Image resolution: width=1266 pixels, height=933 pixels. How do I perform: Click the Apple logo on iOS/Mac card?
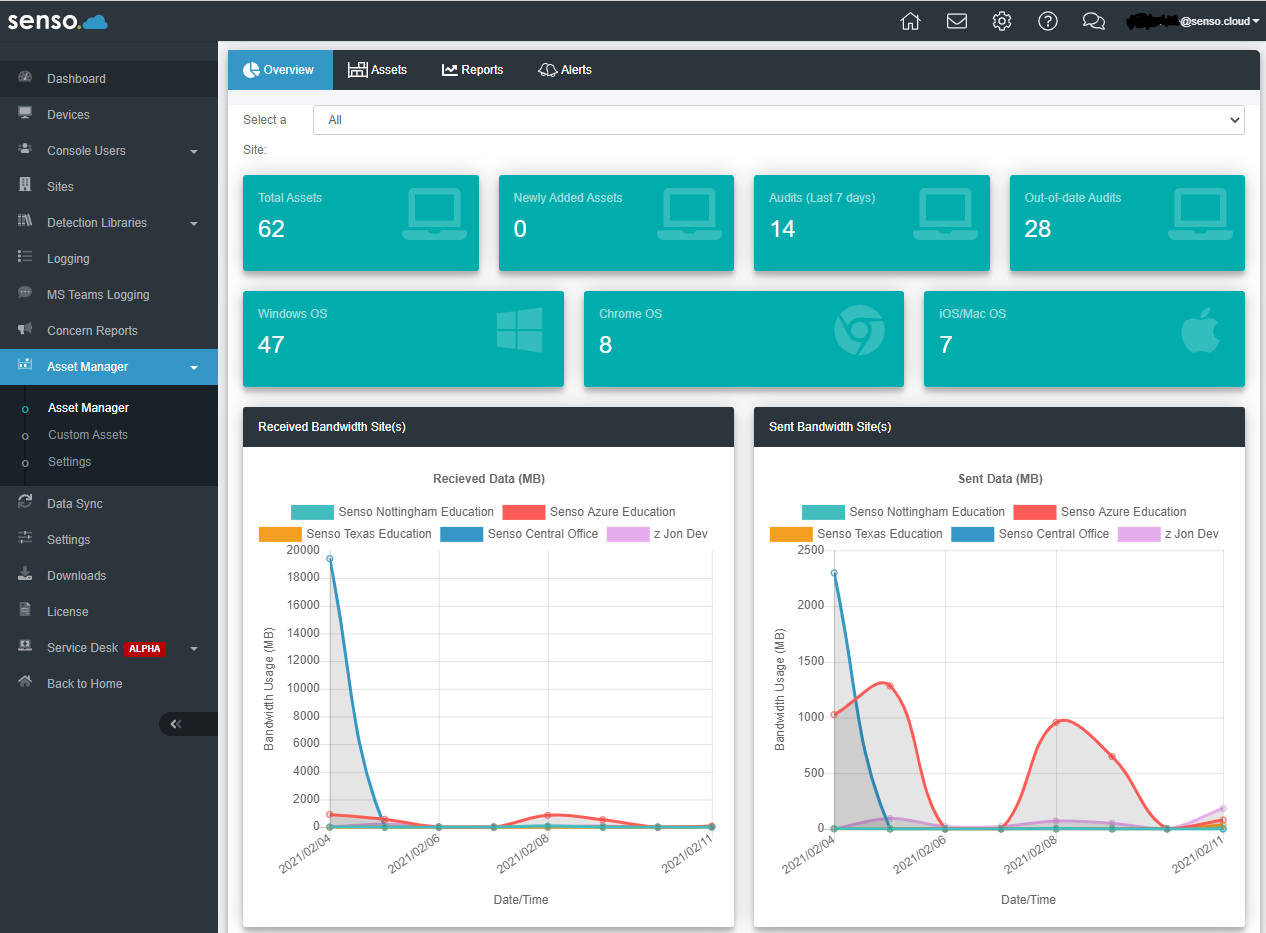click(x=1201, y=330)
